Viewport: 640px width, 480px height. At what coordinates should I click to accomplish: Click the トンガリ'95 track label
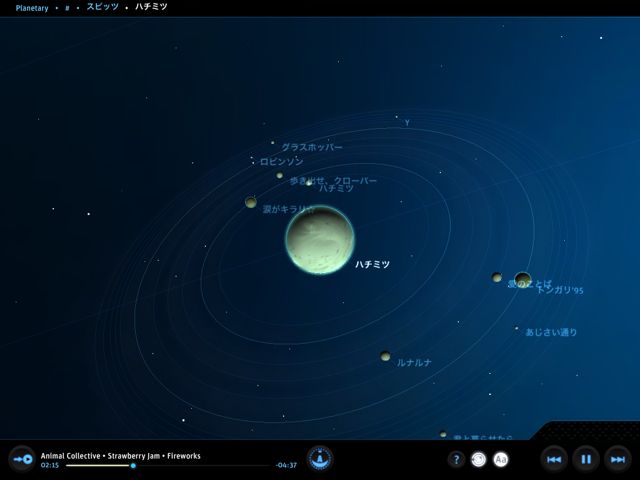(x=560, y=290)
